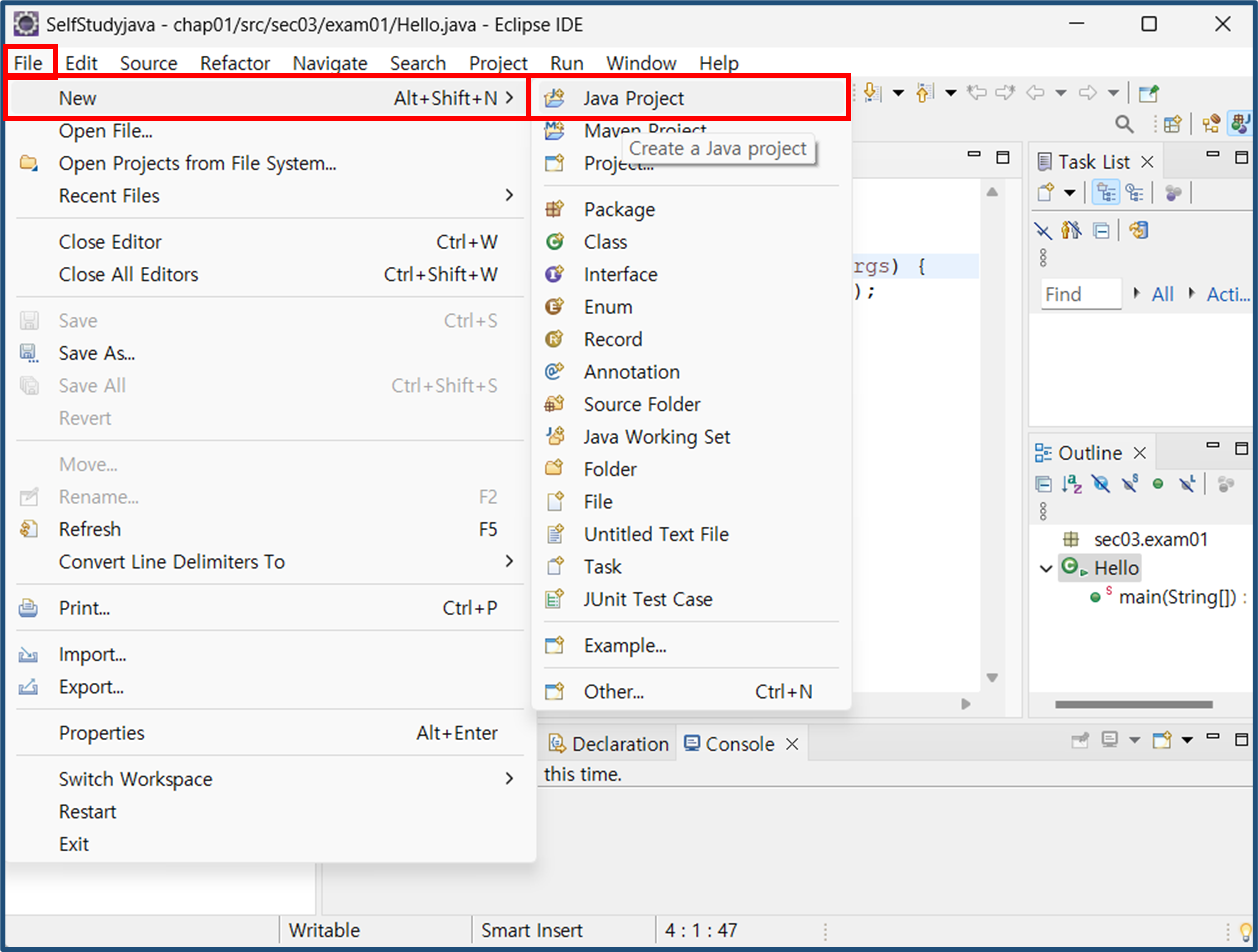Toggle Show Only My Tasks icon
Viewport: 1258px width, 952px height.
(1072, 230)
